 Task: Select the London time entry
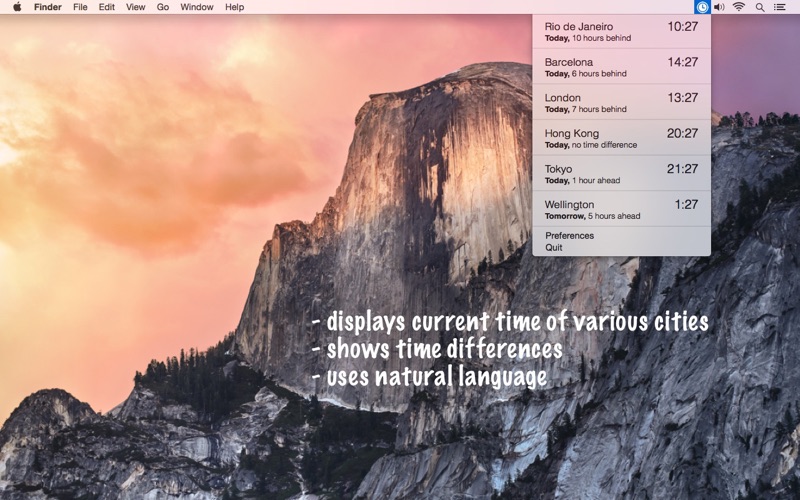click(x=621, y=103)
